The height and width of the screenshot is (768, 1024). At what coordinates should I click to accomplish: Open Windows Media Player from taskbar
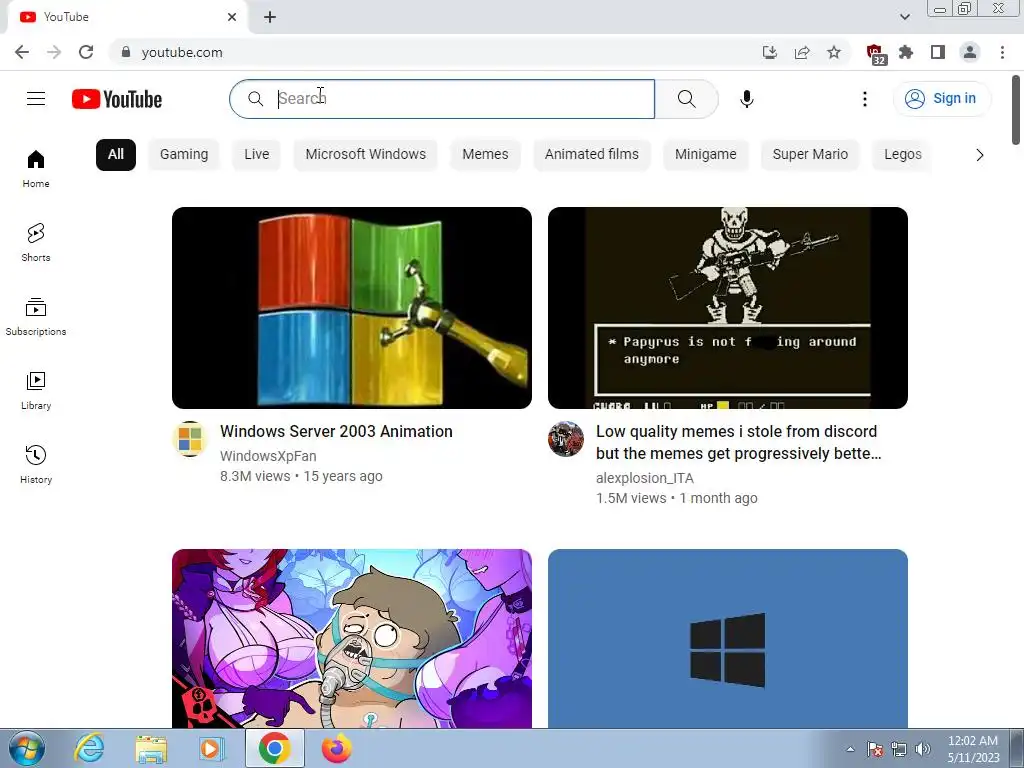[212, 748]
